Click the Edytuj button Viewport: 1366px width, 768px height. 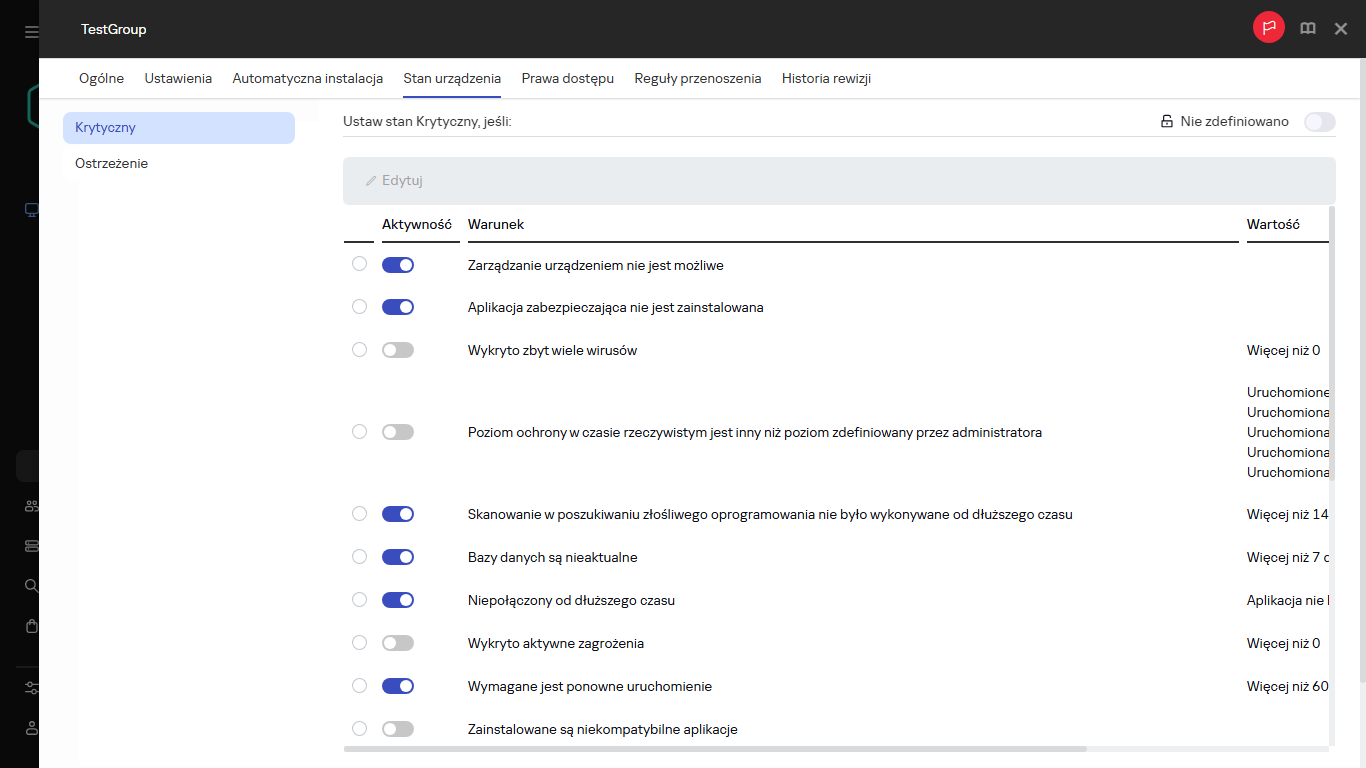tap(394, 181)
